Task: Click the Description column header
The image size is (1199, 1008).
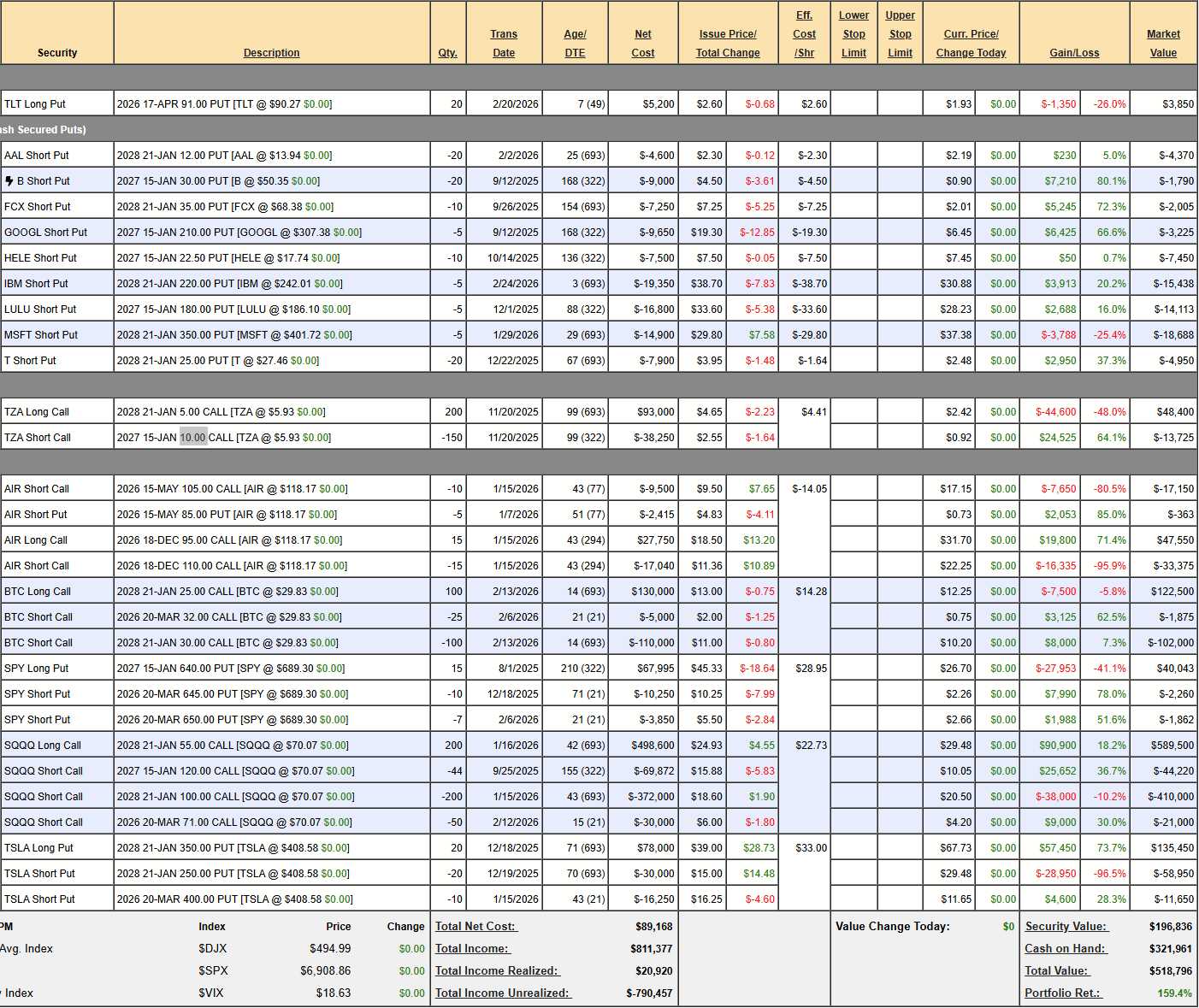Action: click(x=271, y=53)
